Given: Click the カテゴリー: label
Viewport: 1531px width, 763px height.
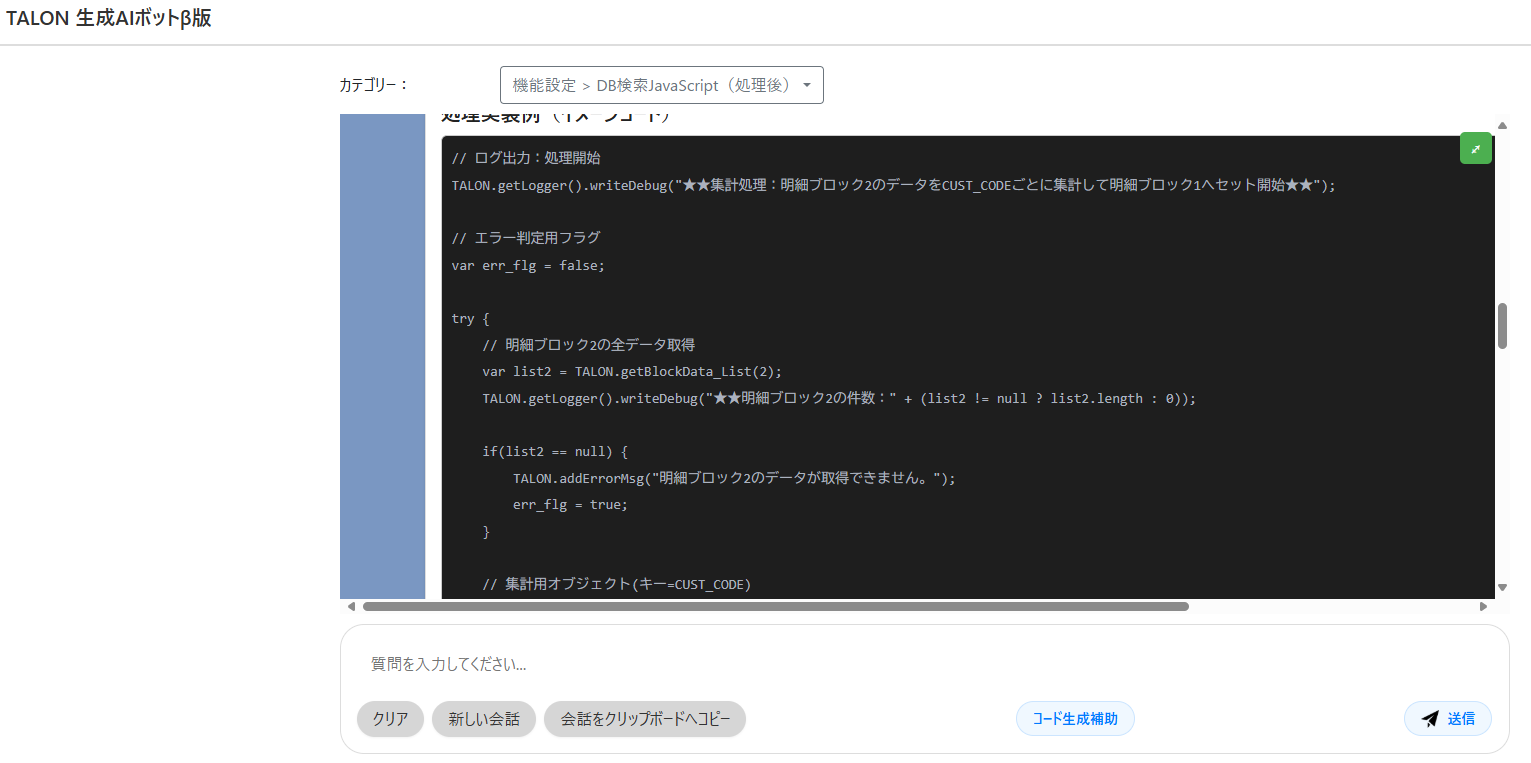Looking at the screenshot, I should (375, 85).
